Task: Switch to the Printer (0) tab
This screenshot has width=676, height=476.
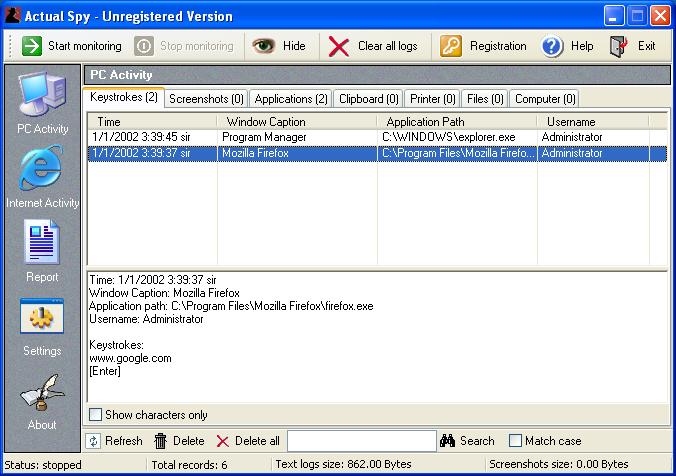Action: point(432,99)
